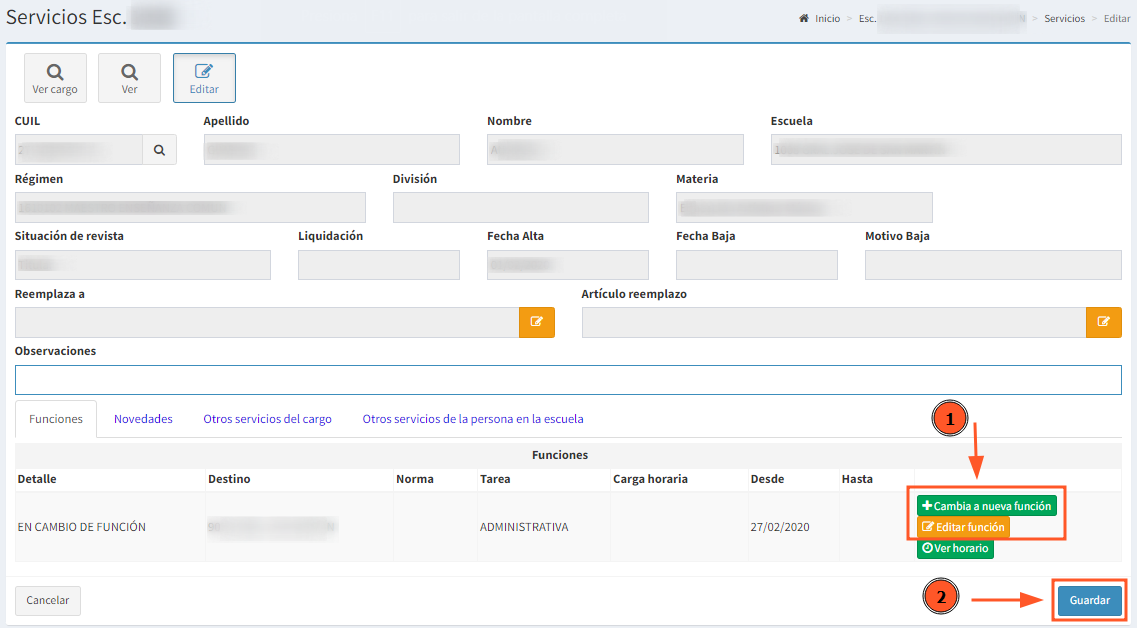Focus the CUIL input field
This screenshot has height=628, width=1137.
79,150
